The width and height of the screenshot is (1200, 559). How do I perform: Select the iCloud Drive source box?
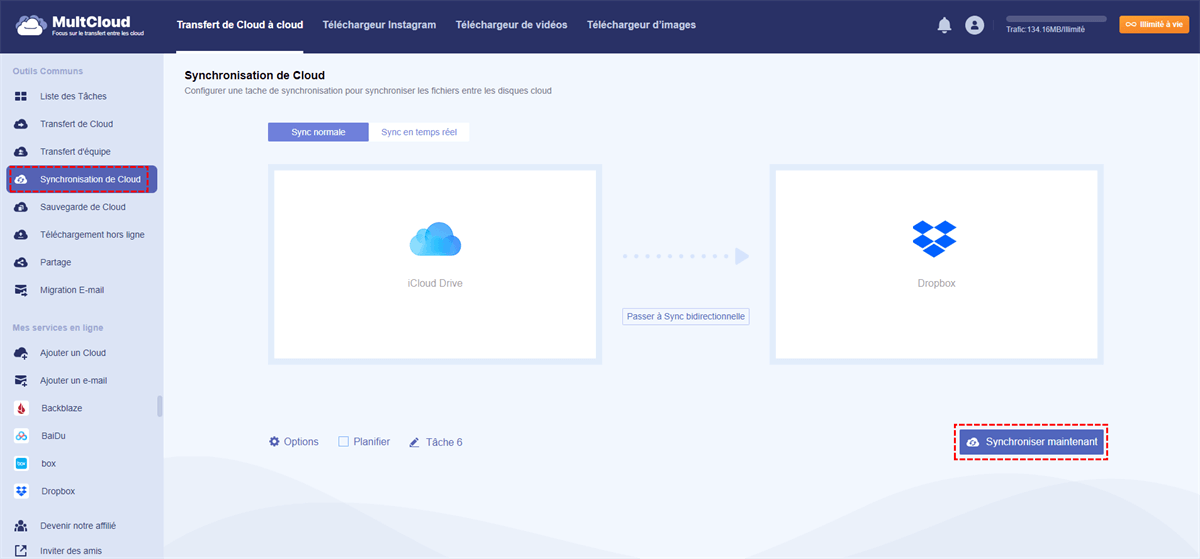point(435,264)
